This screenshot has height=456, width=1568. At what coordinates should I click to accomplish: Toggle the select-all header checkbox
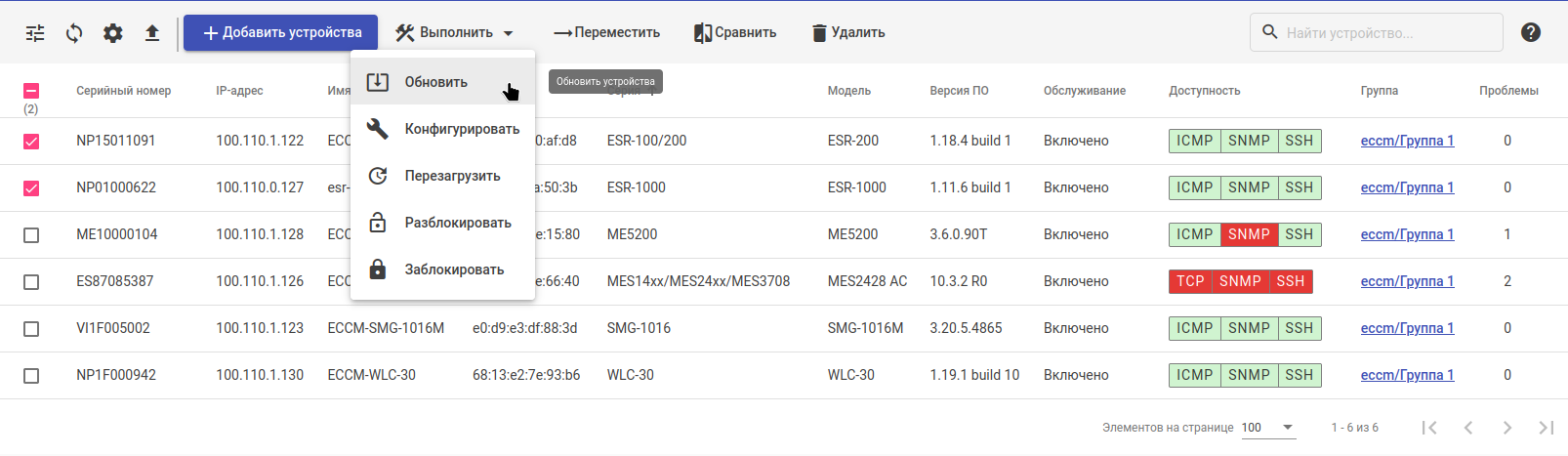point(31,91)
